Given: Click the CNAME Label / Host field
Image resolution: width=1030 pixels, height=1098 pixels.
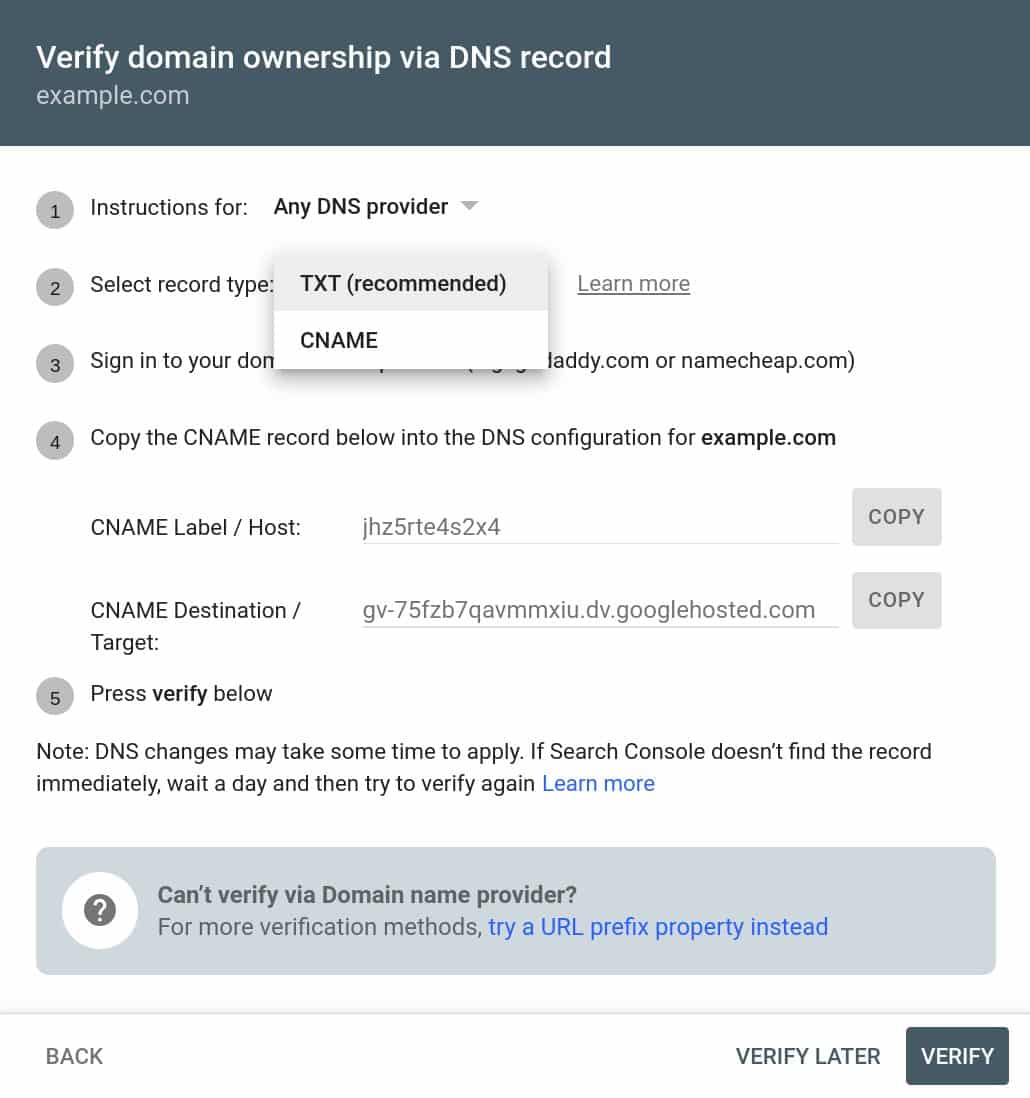Looking at the screenshot, I should tap(598, 526).
